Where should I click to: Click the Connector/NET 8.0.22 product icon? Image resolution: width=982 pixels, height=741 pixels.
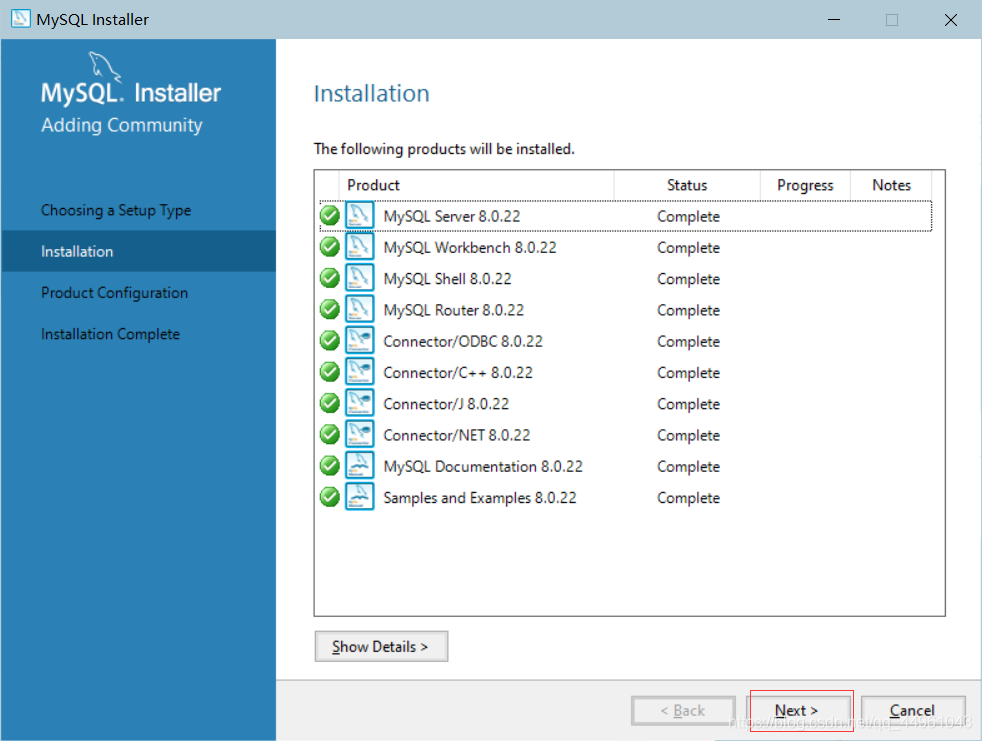coord(359,435)
